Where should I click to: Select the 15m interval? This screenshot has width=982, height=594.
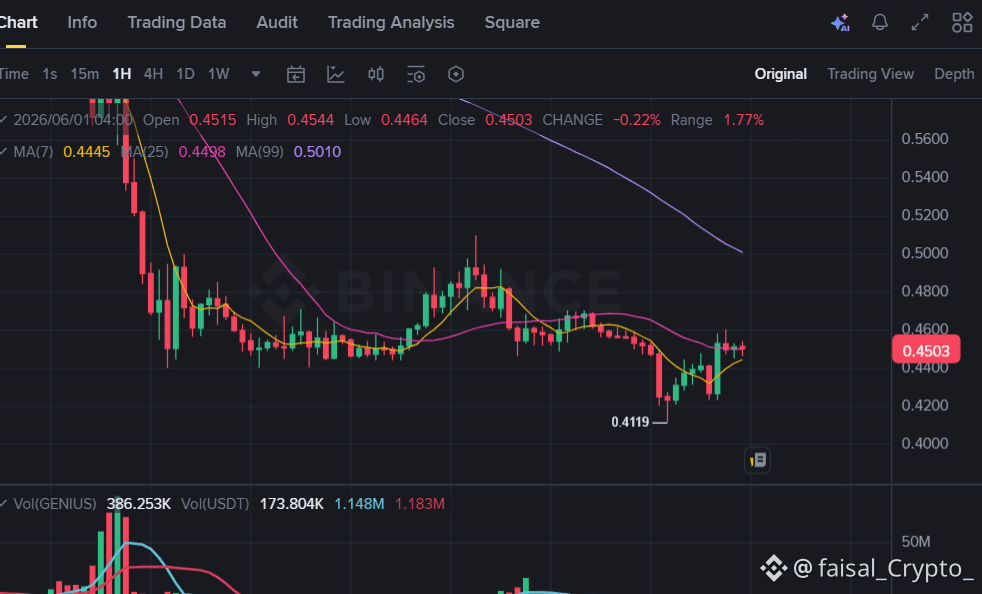85,74
